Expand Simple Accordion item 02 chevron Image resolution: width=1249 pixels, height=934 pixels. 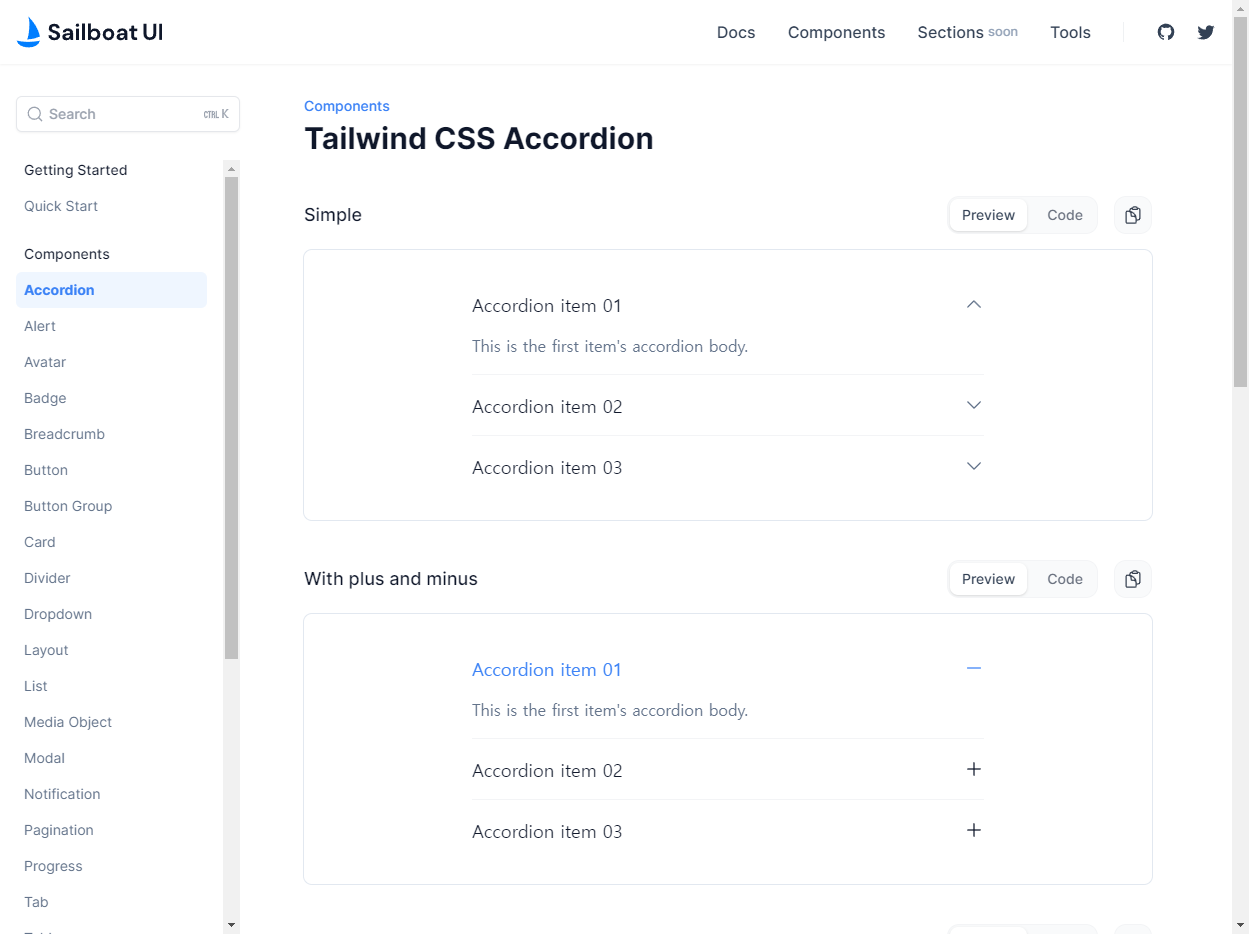click(x=974, y=405)
